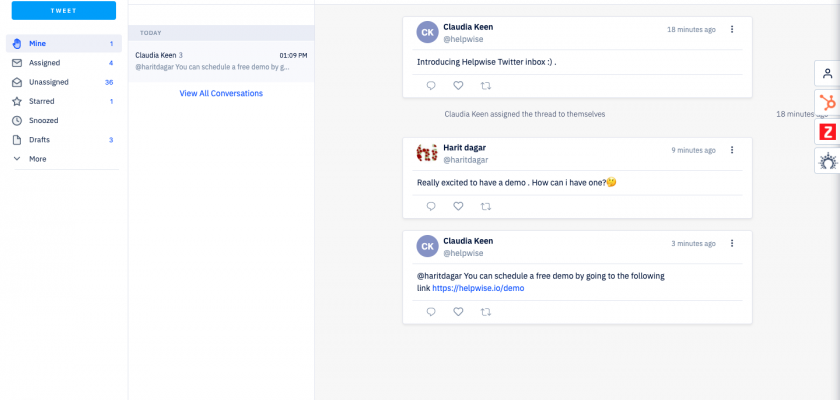Open the gear-shaped integration icon in sidebar
The height and width of the screenshot is (400, 840).
(827, 160)
